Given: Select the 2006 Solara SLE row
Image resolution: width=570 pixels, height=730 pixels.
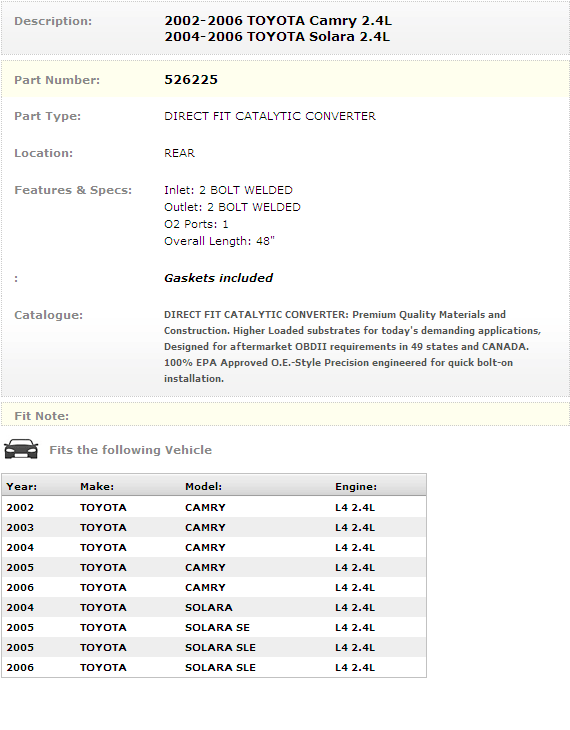Looking at the screenshot, I should (214, 667).
